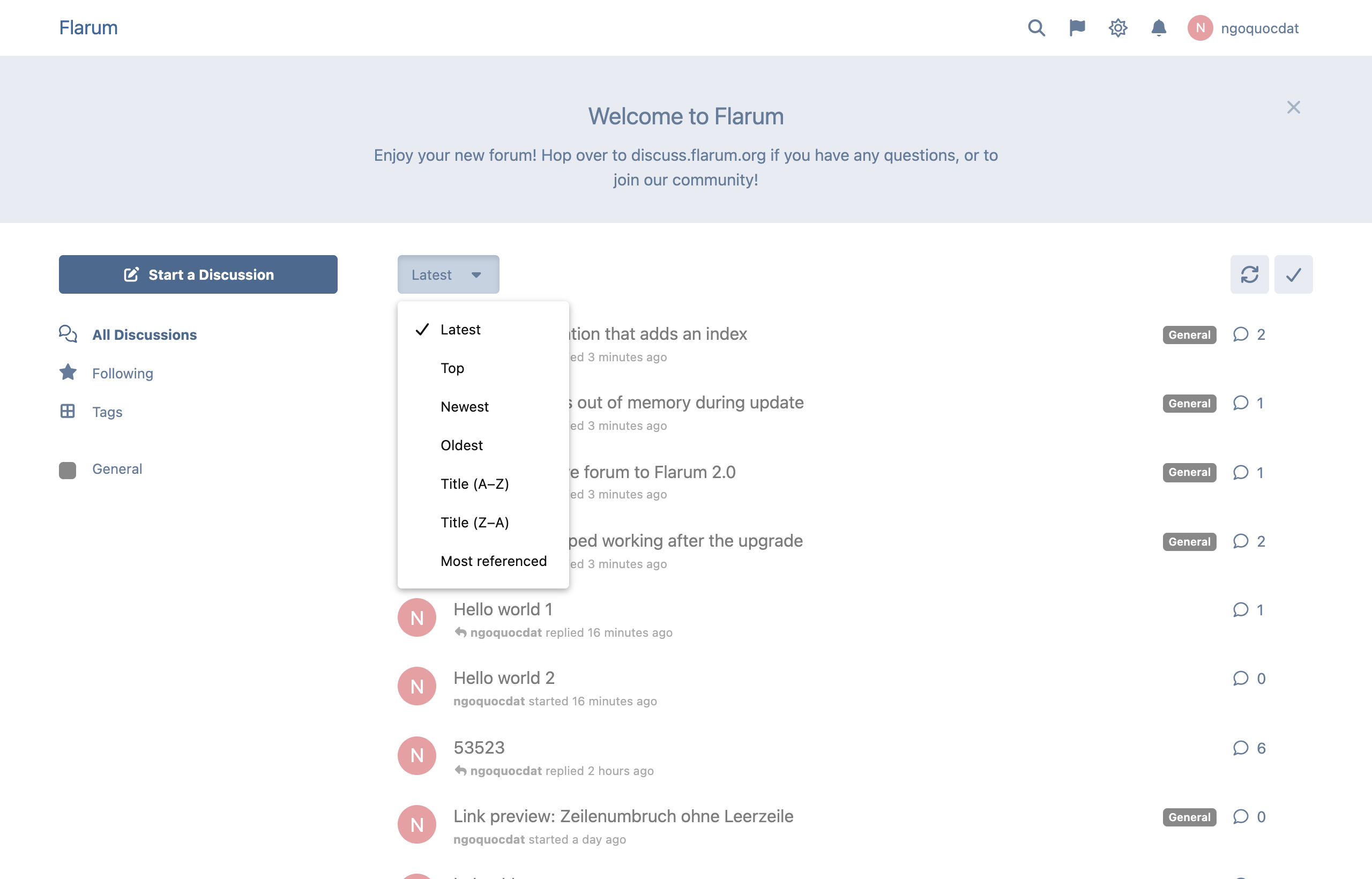Screen dimensions: 1372x879
Task: Open the flagged posts flag icon
Action: coord(1077,28)
